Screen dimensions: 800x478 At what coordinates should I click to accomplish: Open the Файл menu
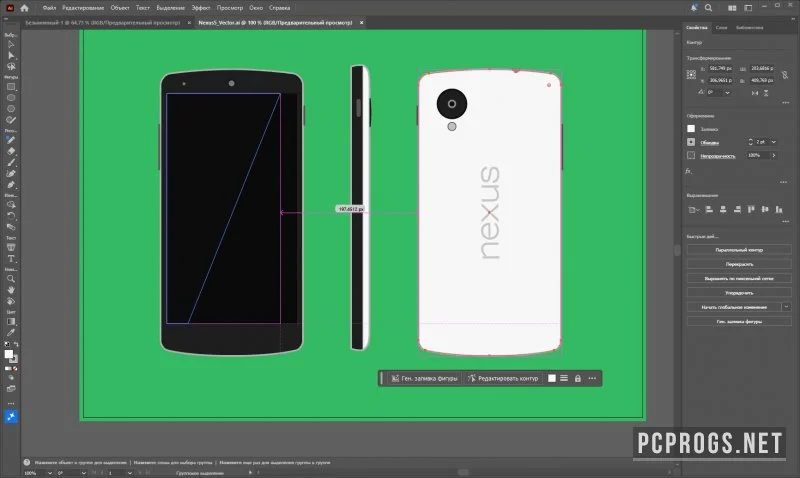(x=49, y=8)
